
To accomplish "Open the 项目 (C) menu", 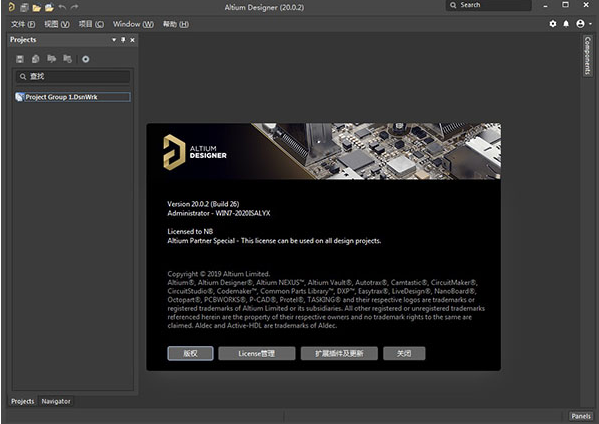I will tap(91, 24).
